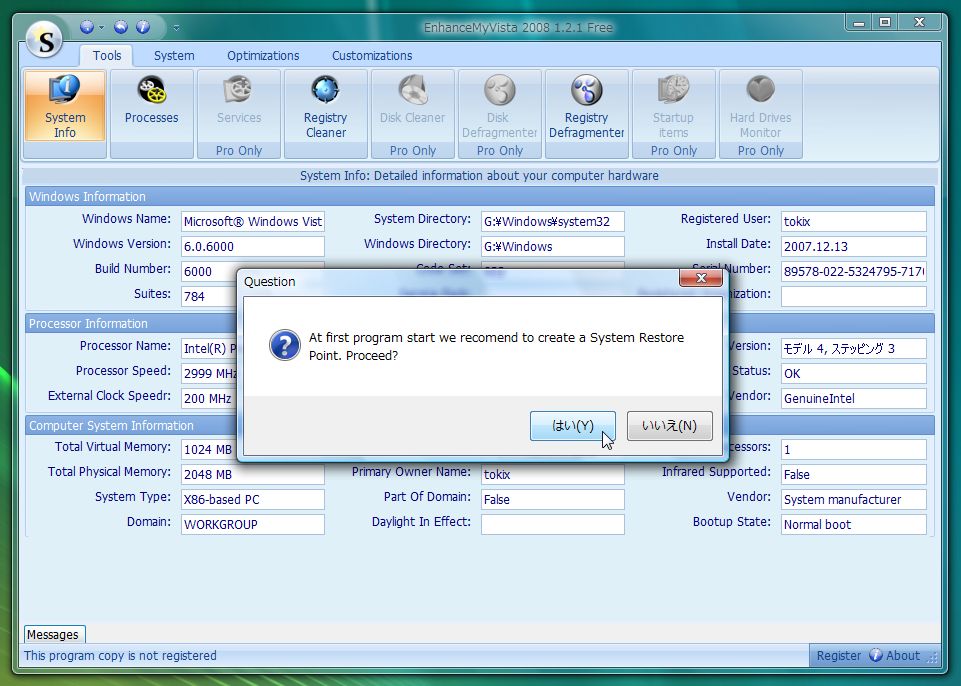Click the About link in status bar
The image size is (961, 686).
coord(903,655)
